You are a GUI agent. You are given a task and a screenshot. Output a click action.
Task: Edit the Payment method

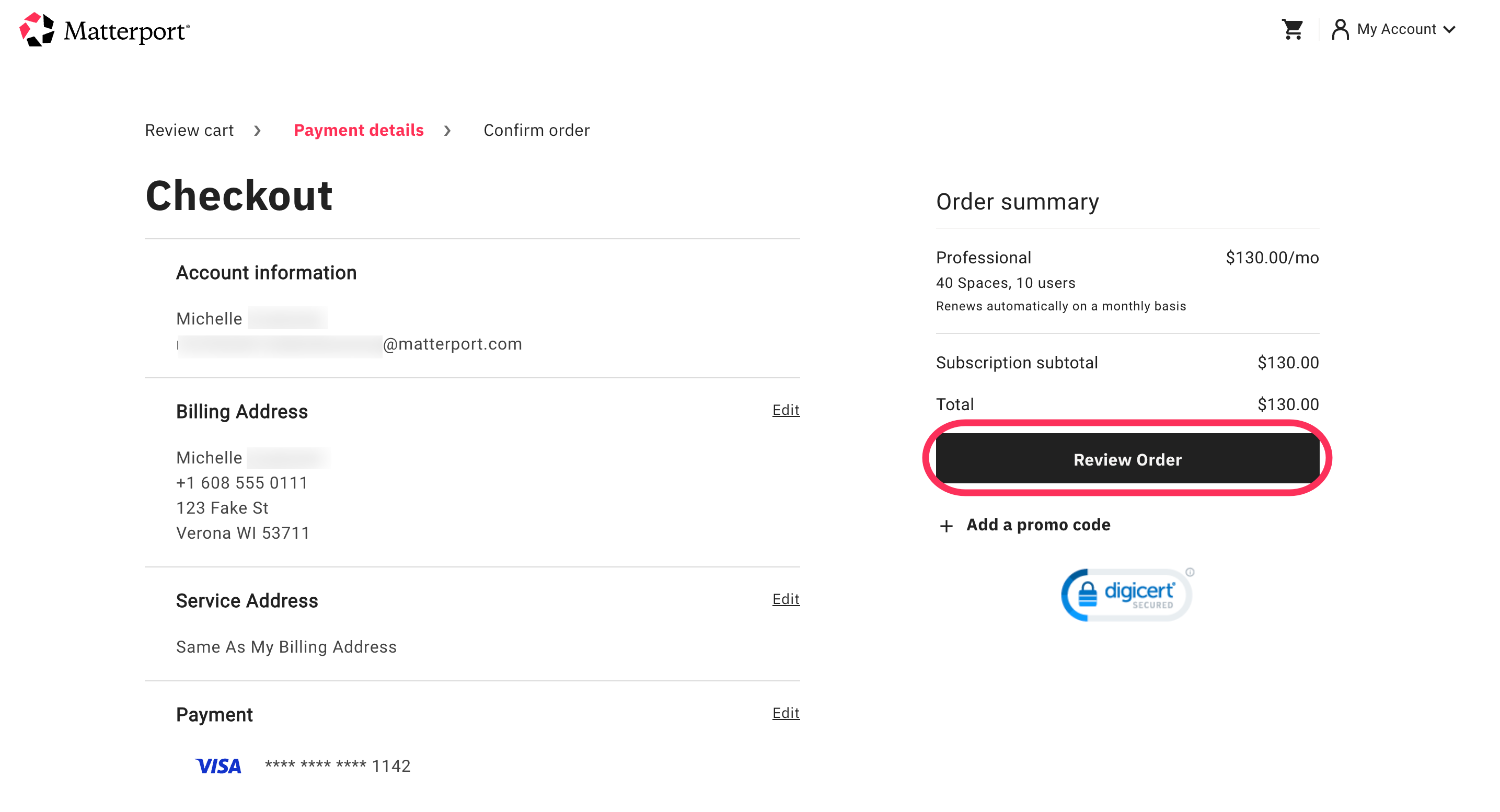[x=785, y=713]
